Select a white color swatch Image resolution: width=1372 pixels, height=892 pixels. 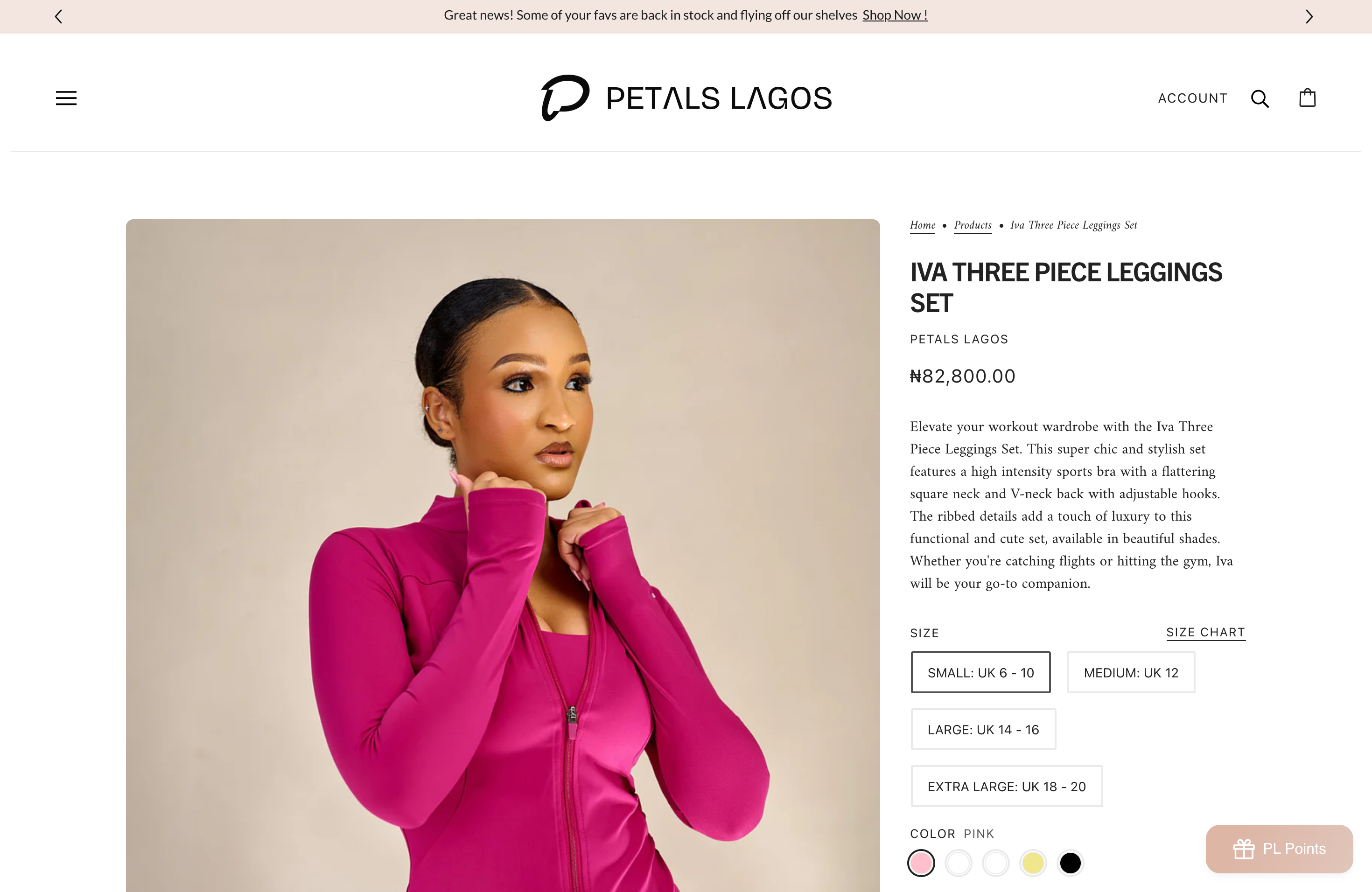959,863
